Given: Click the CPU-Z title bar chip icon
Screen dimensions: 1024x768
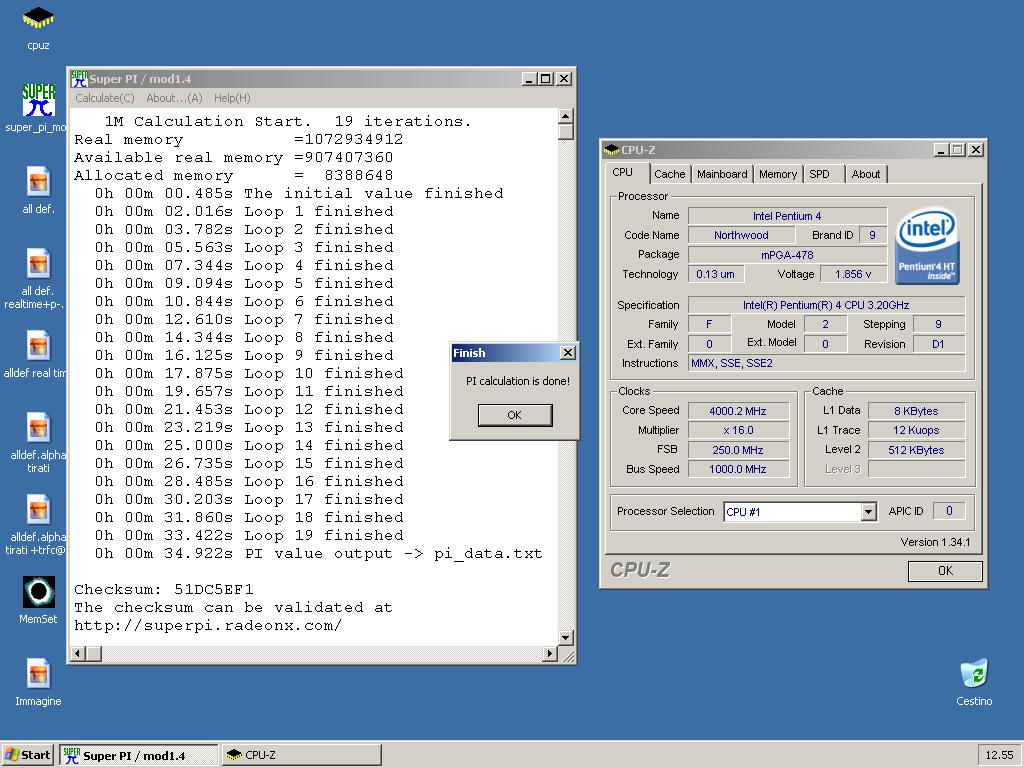Looking at the screenshot, I should coord(612,150).
